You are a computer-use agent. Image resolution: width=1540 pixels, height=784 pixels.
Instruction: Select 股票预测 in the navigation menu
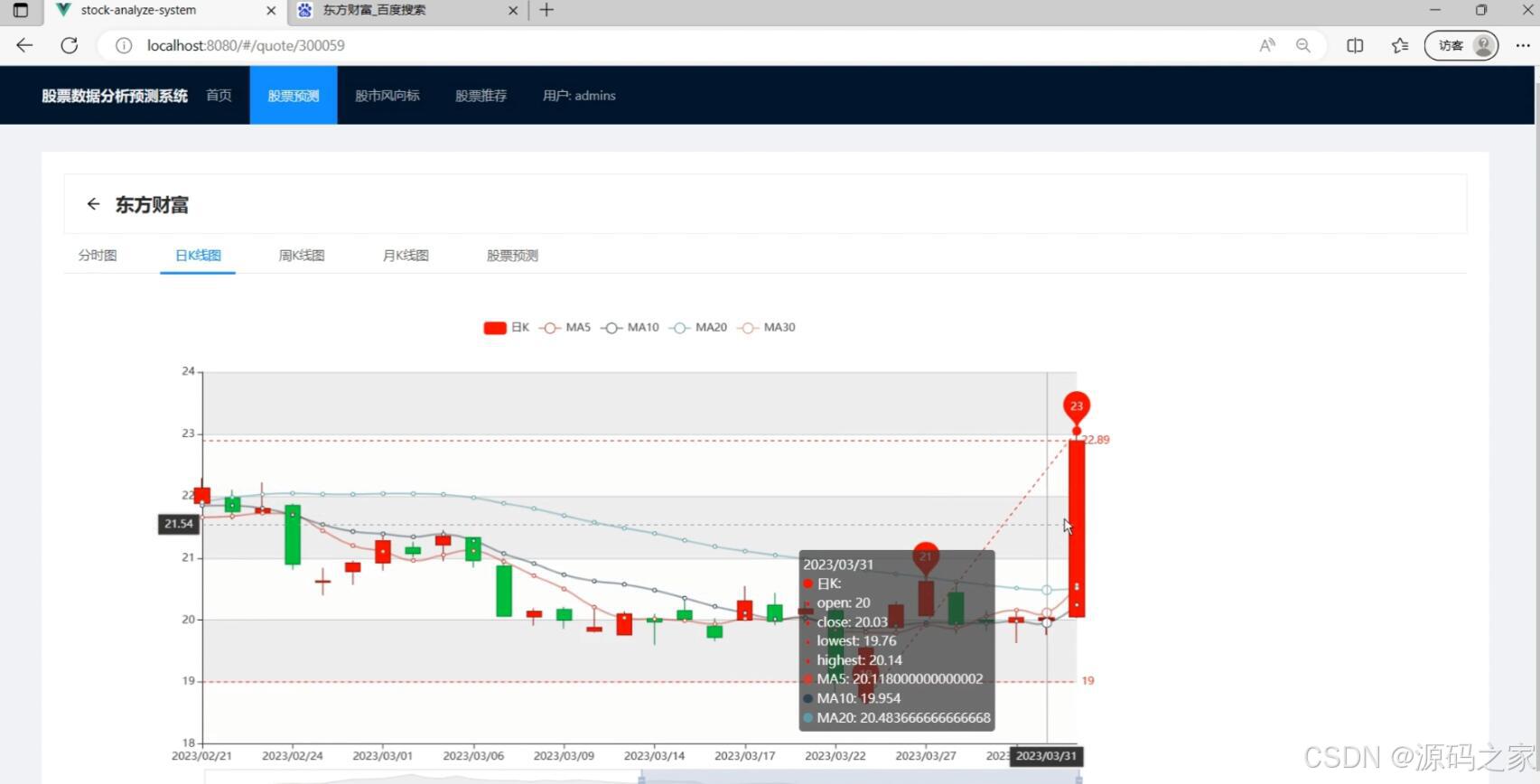pyautogui.click(x=294, y=96)
